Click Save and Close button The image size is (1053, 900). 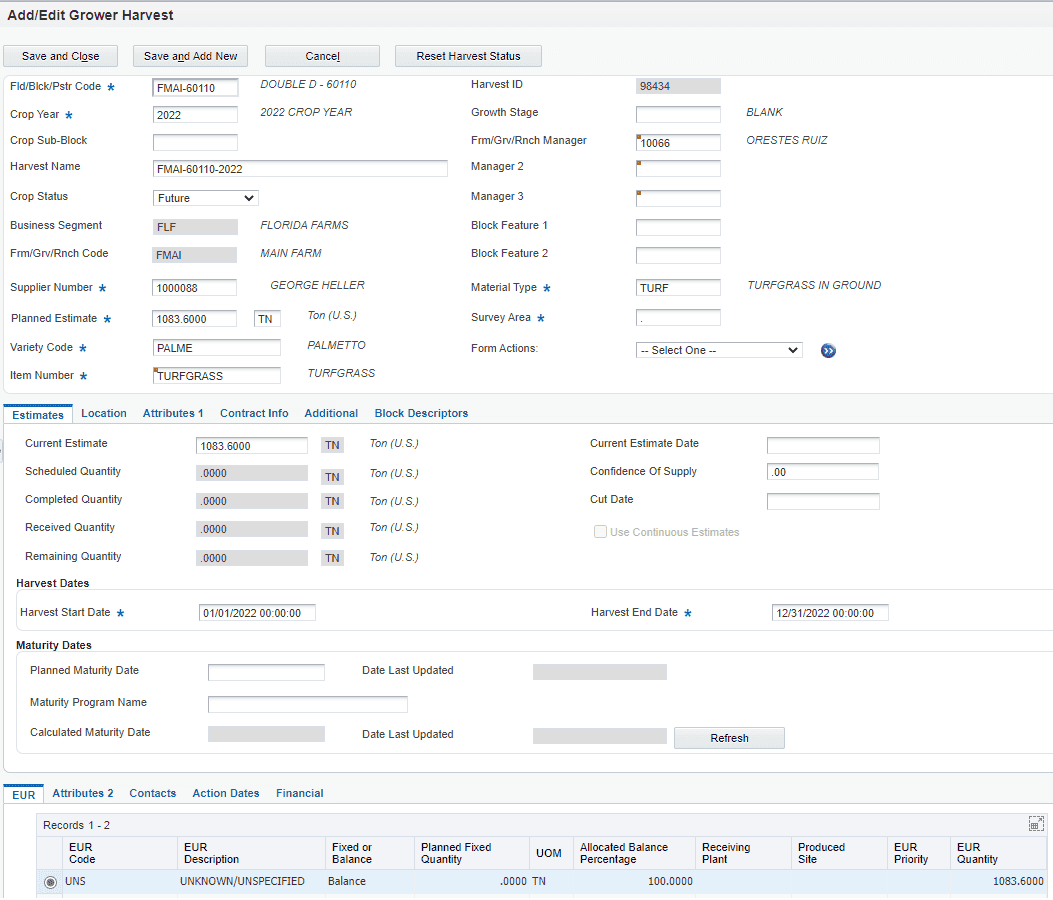(60, 56)
